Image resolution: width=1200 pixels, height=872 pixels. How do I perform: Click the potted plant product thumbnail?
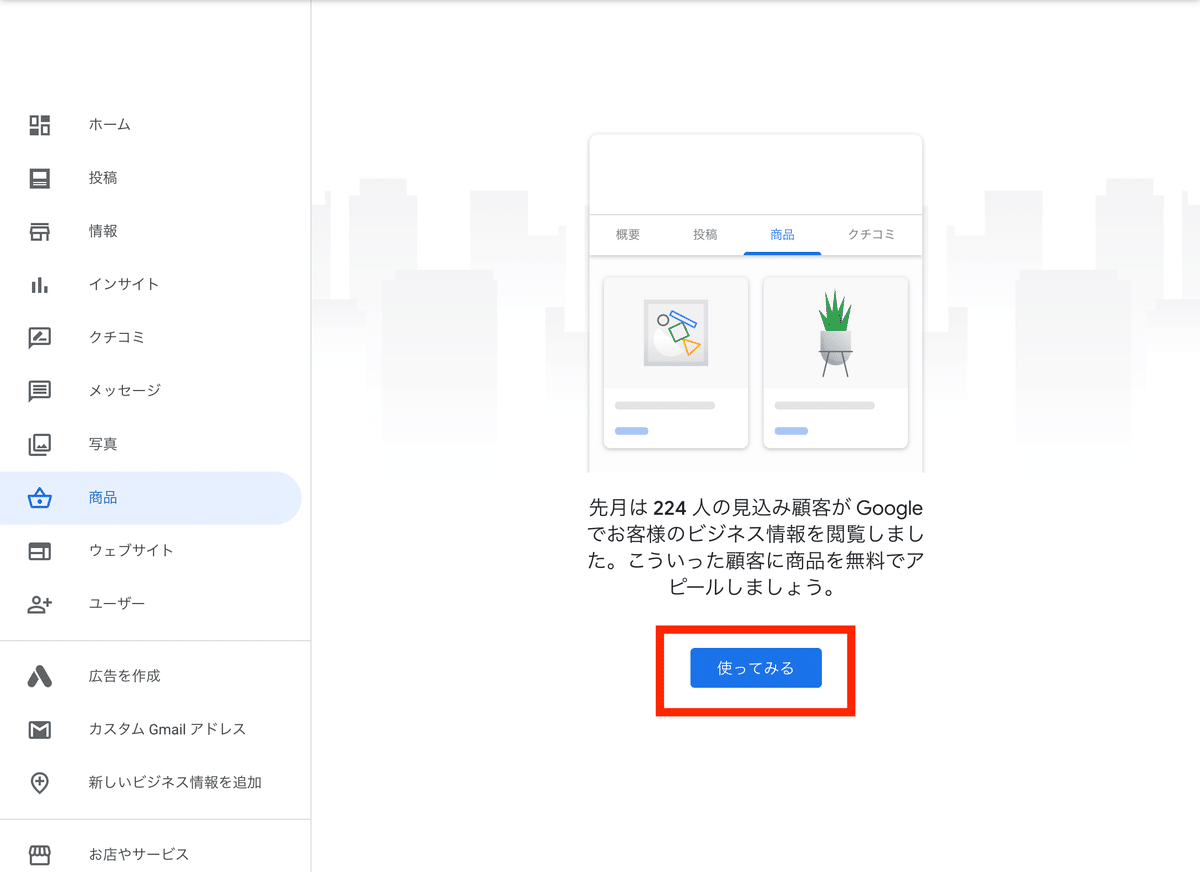835,334
